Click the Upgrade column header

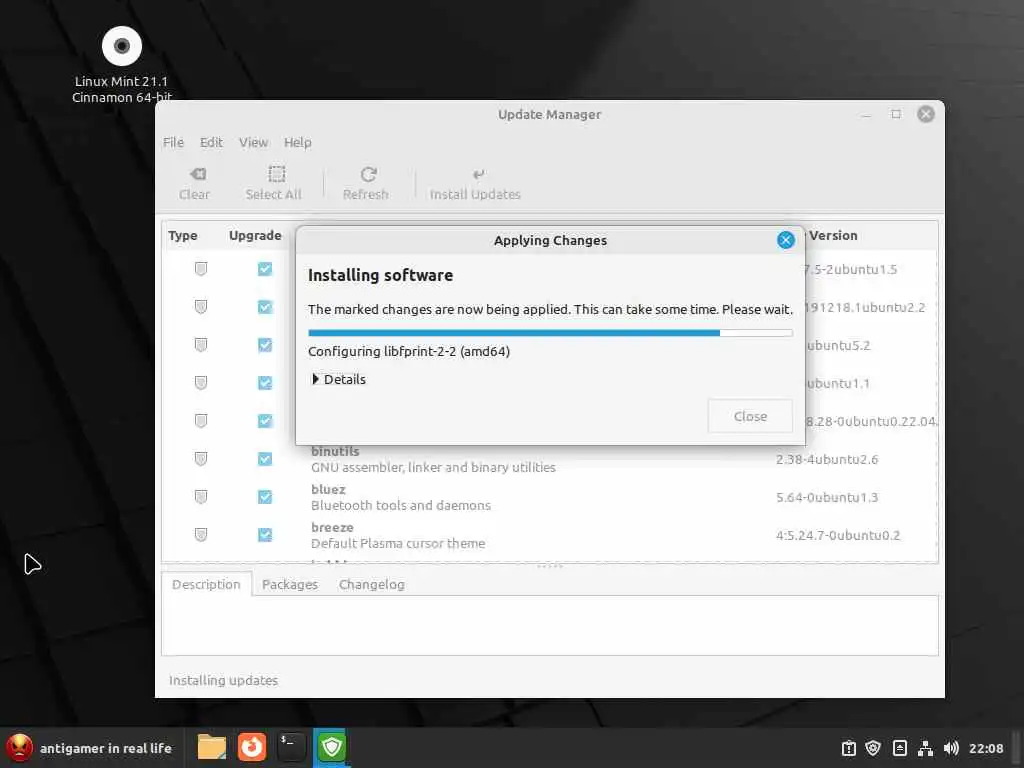point(255,235)
